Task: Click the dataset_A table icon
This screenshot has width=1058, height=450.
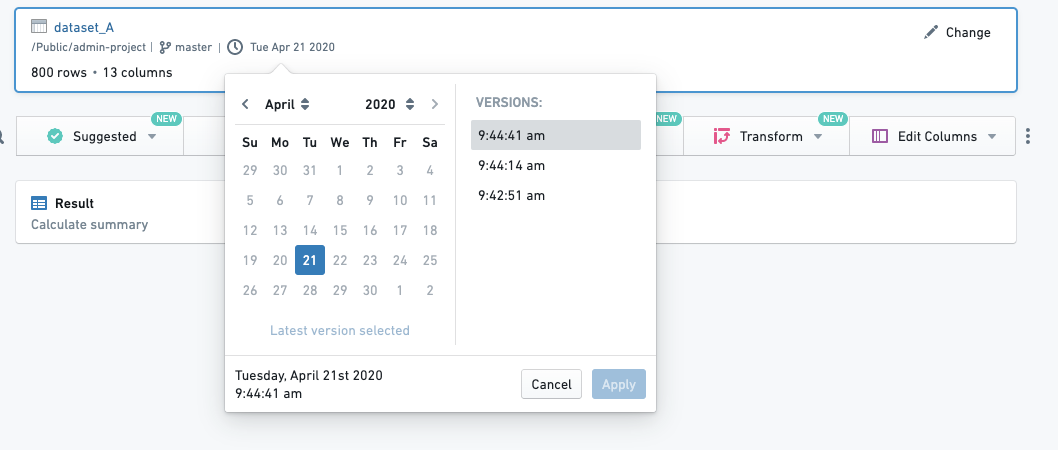Action: (x=39, y=27)
